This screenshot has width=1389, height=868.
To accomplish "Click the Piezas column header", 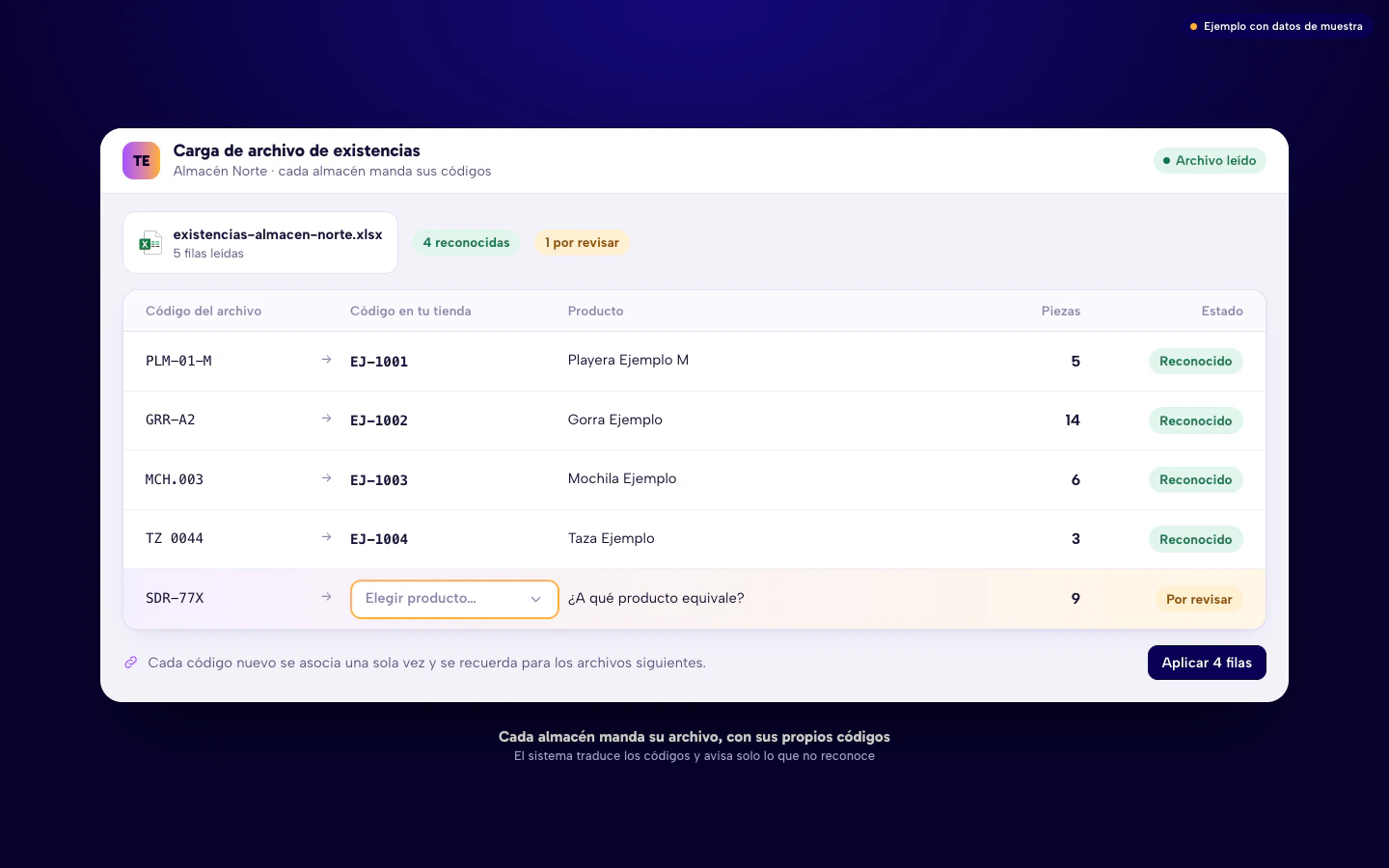I will point(1061,312).
